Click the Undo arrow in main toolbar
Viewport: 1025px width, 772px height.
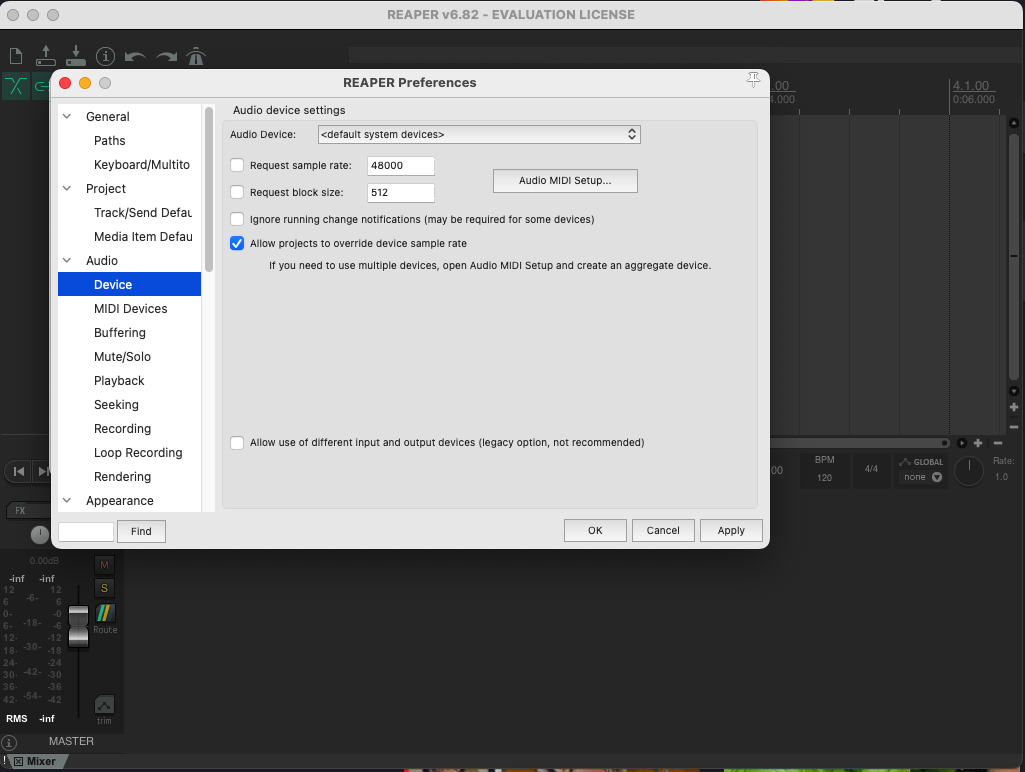click(x=135, y=57)
